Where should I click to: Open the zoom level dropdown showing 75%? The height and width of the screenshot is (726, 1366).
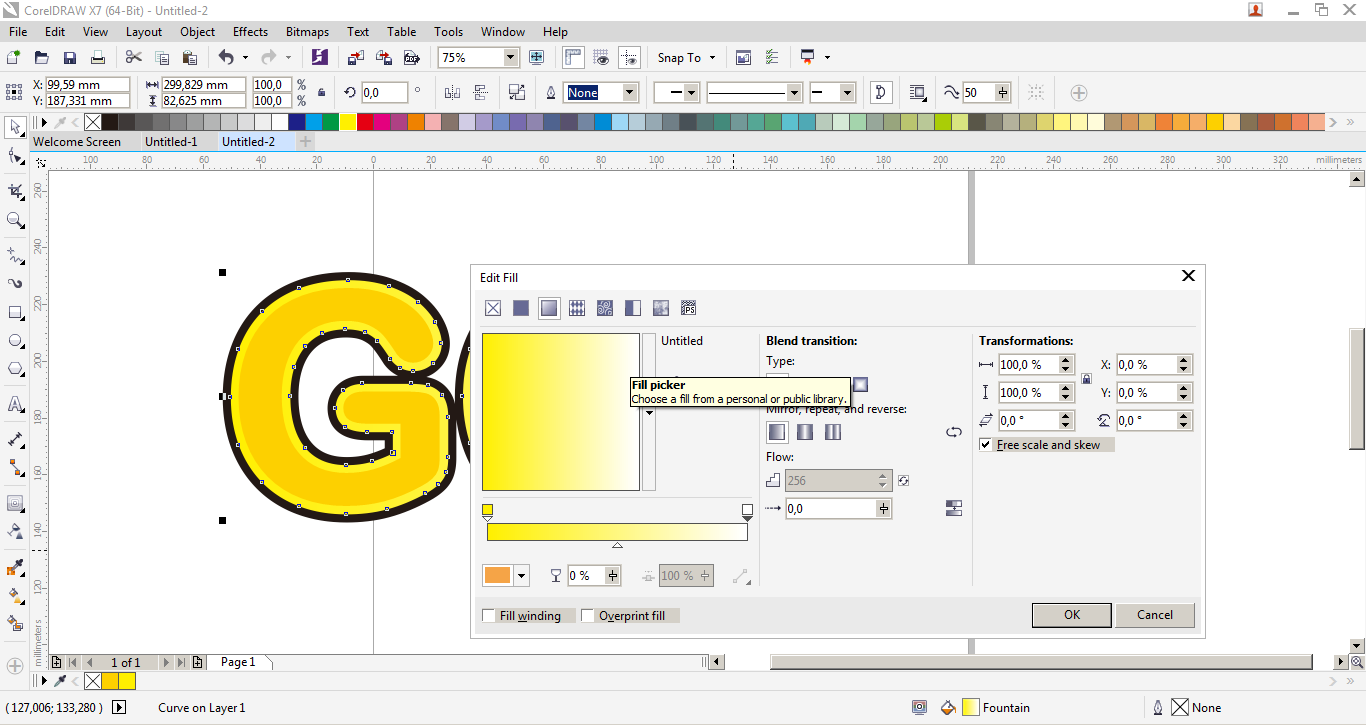click(x=509, y=57)
